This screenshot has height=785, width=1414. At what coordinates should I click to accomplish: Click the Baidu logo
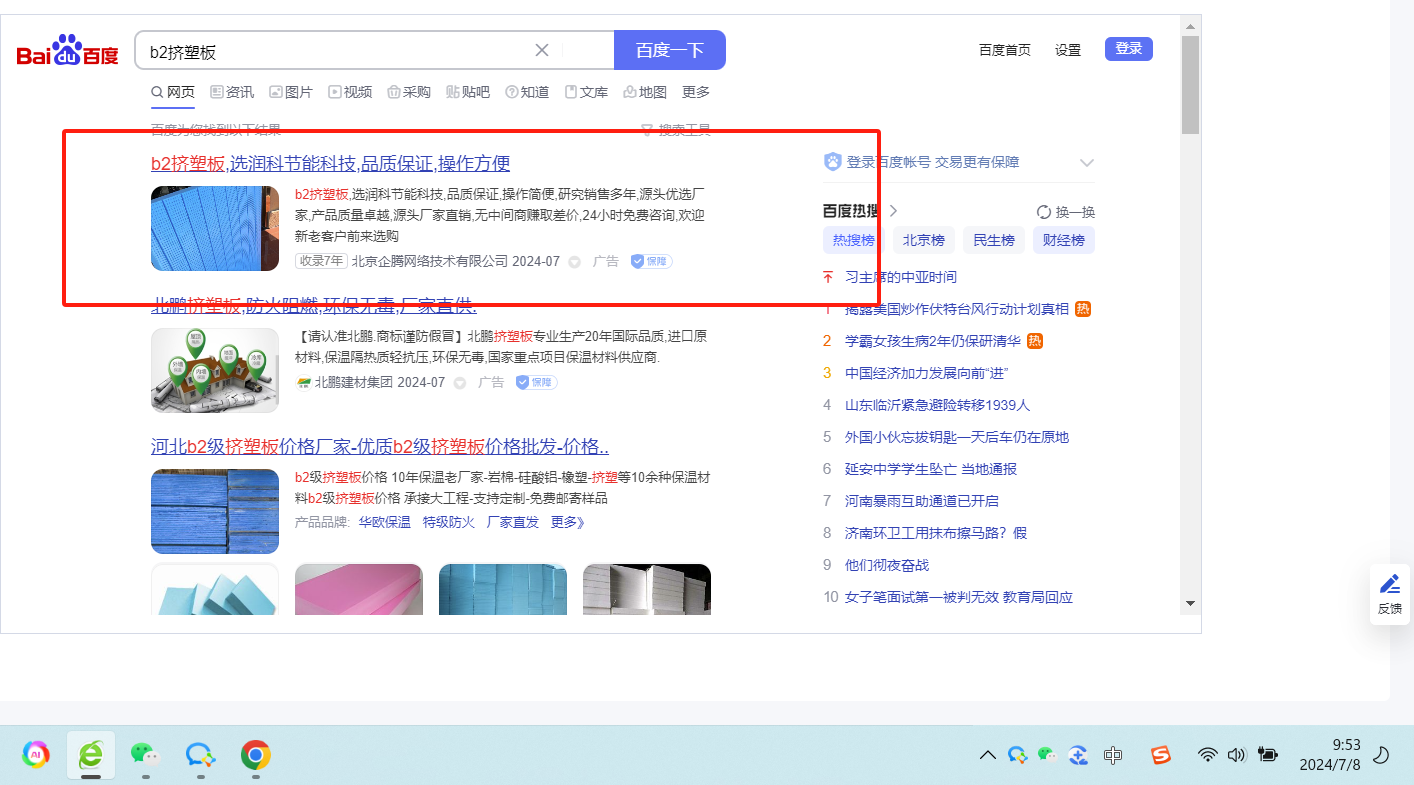pyautogui.click(x=67, y=51)
